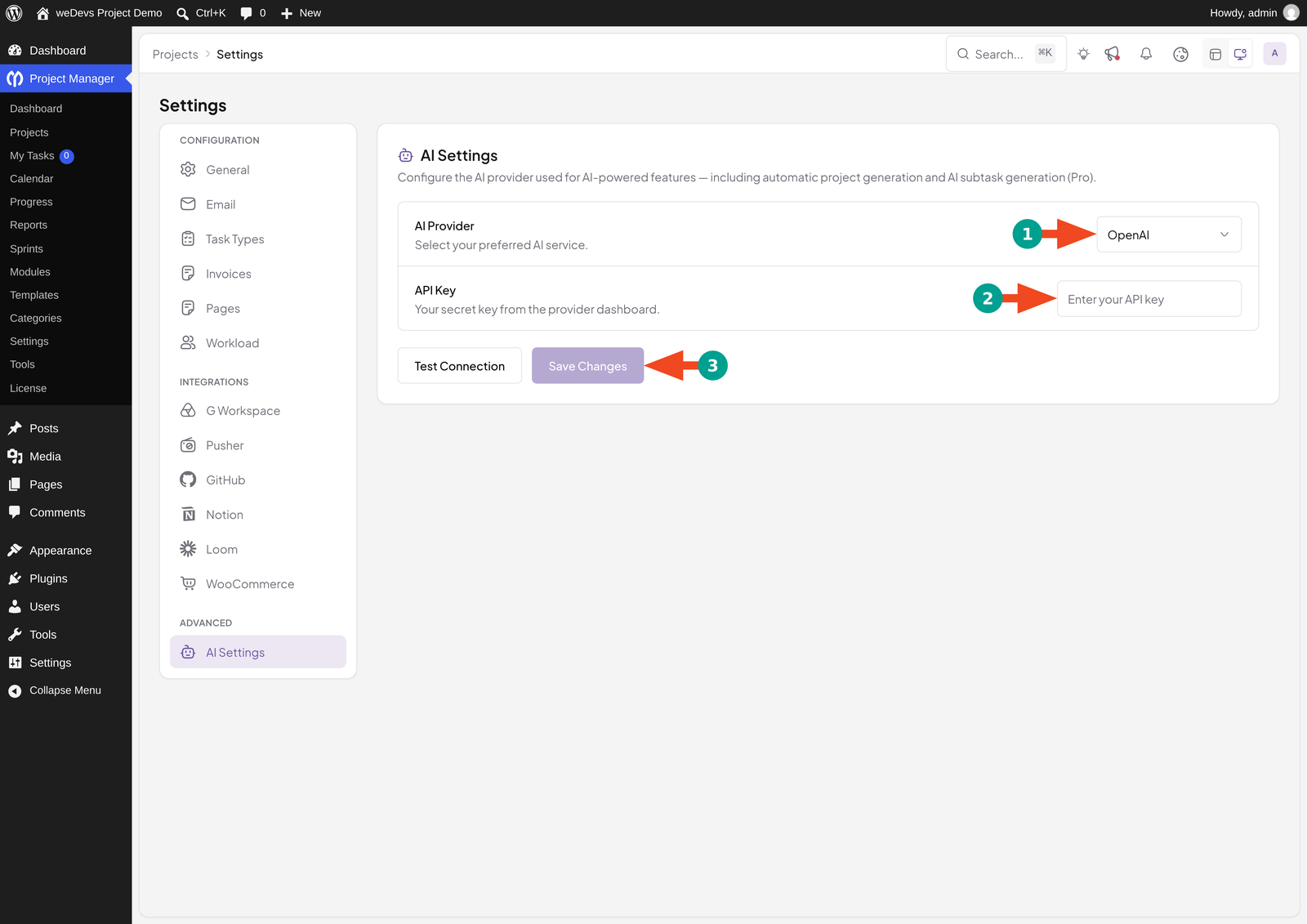1307x924 pixels.
Task: Collapse the admin sidebar menu
Action: [65, 690]
